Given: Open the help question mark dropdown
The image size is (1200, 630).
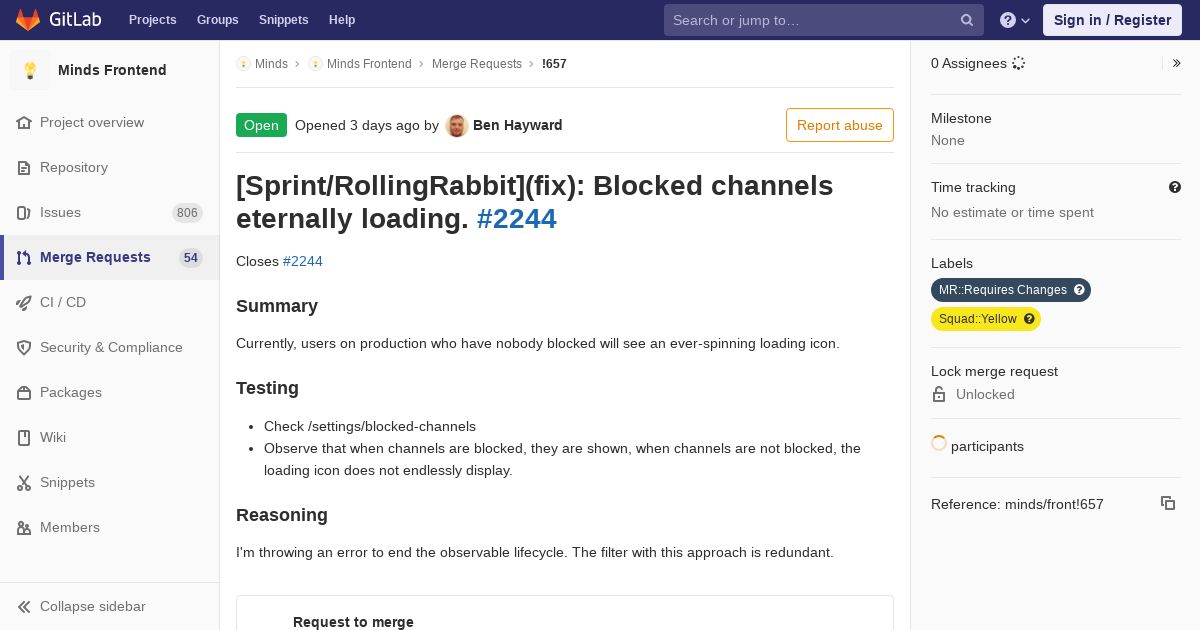Looking at the screenshot, I should (1015, 20).
